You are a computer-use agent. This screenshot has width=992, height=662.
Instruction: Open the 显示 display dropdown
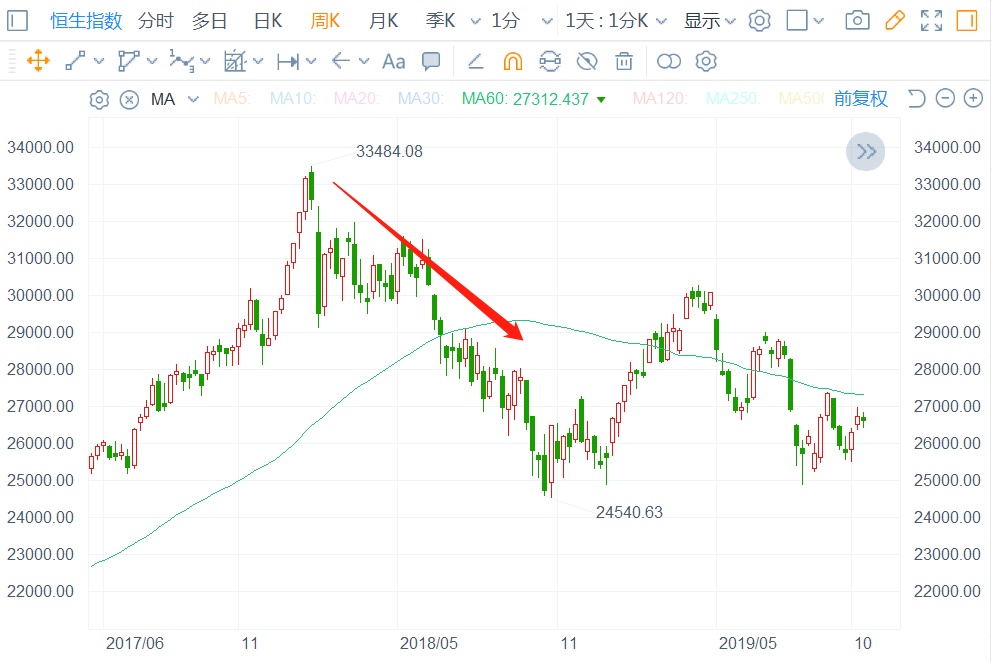(x=709, y=20)
